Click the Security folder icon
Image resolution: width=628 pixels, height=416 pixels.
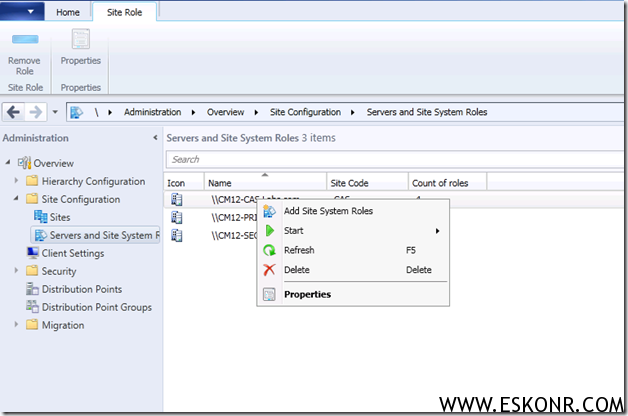(32, 271)
